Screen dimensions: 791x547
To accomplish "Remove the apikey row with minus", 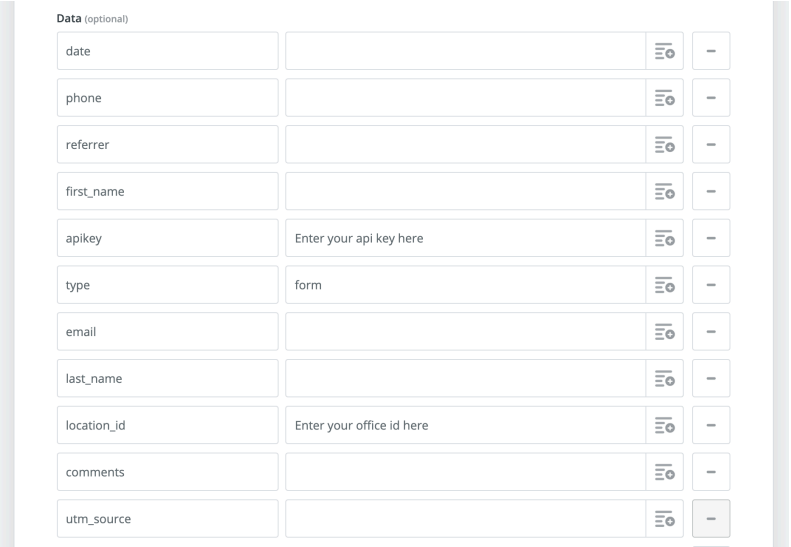I will 711,238.
